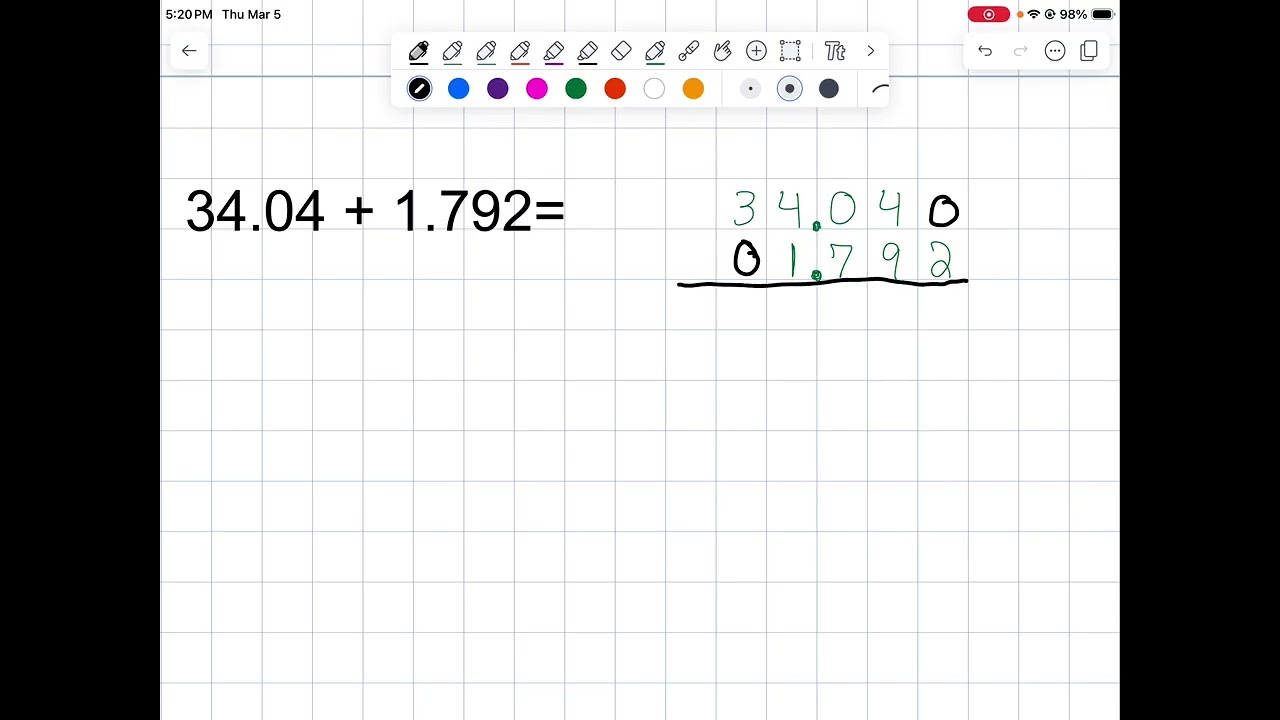The height and width of the screenshot is (720, 1280).
Task: Choose the blue ink color
Action: [458, 89]
